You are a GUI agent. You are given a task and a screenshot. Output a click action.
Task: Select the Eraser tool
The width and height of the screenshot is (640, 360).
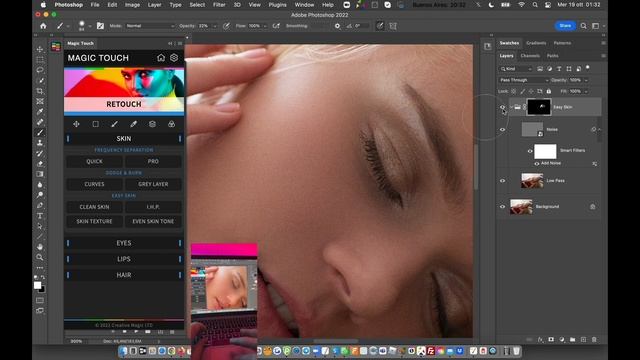point(40,163)
